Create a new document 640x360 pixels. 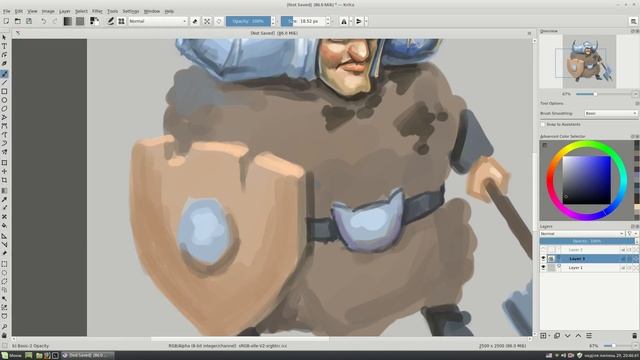click(x=6, y=21)
